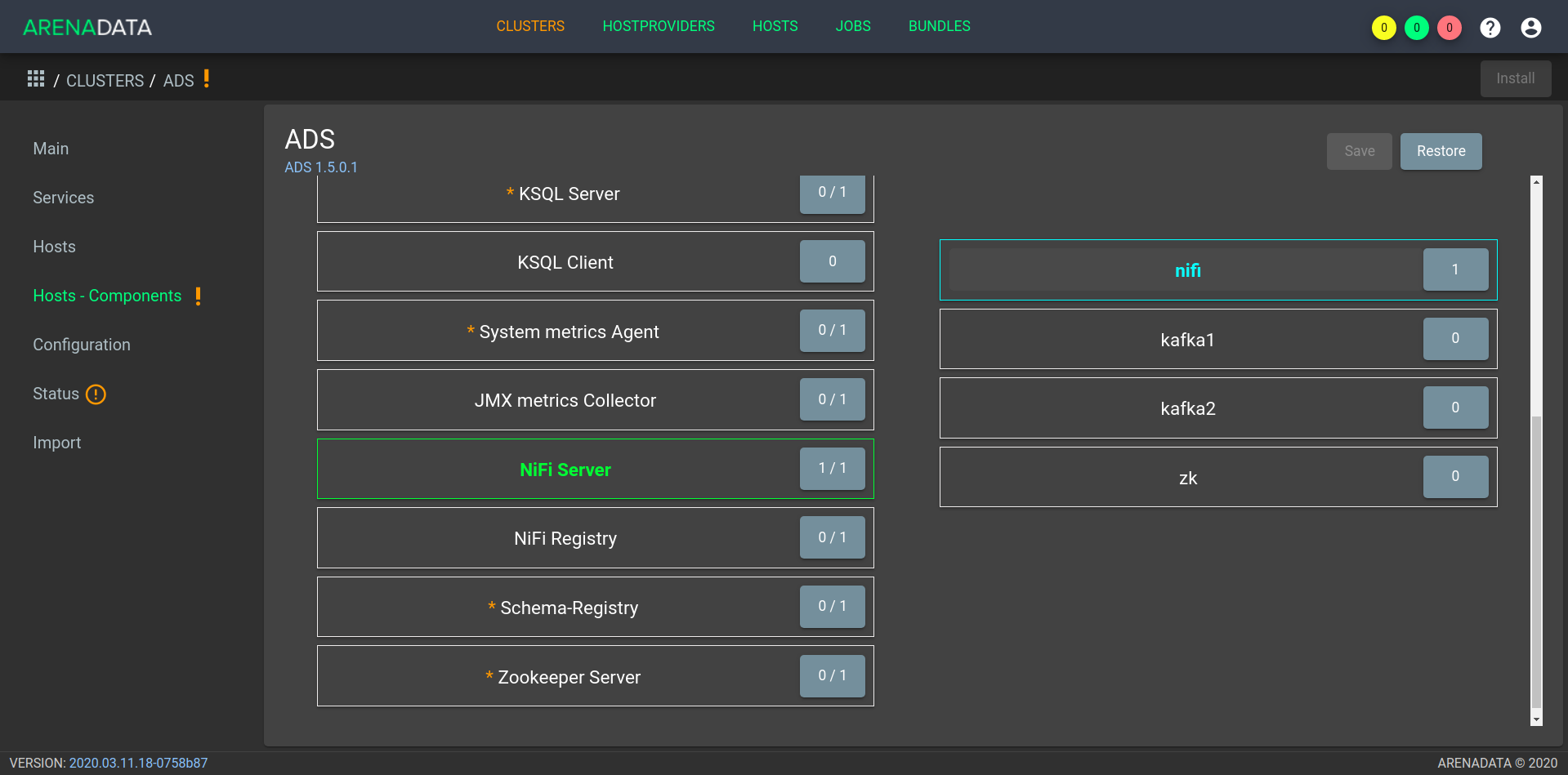
Task: Open the Import sidebar section
Action: (56, 443)
